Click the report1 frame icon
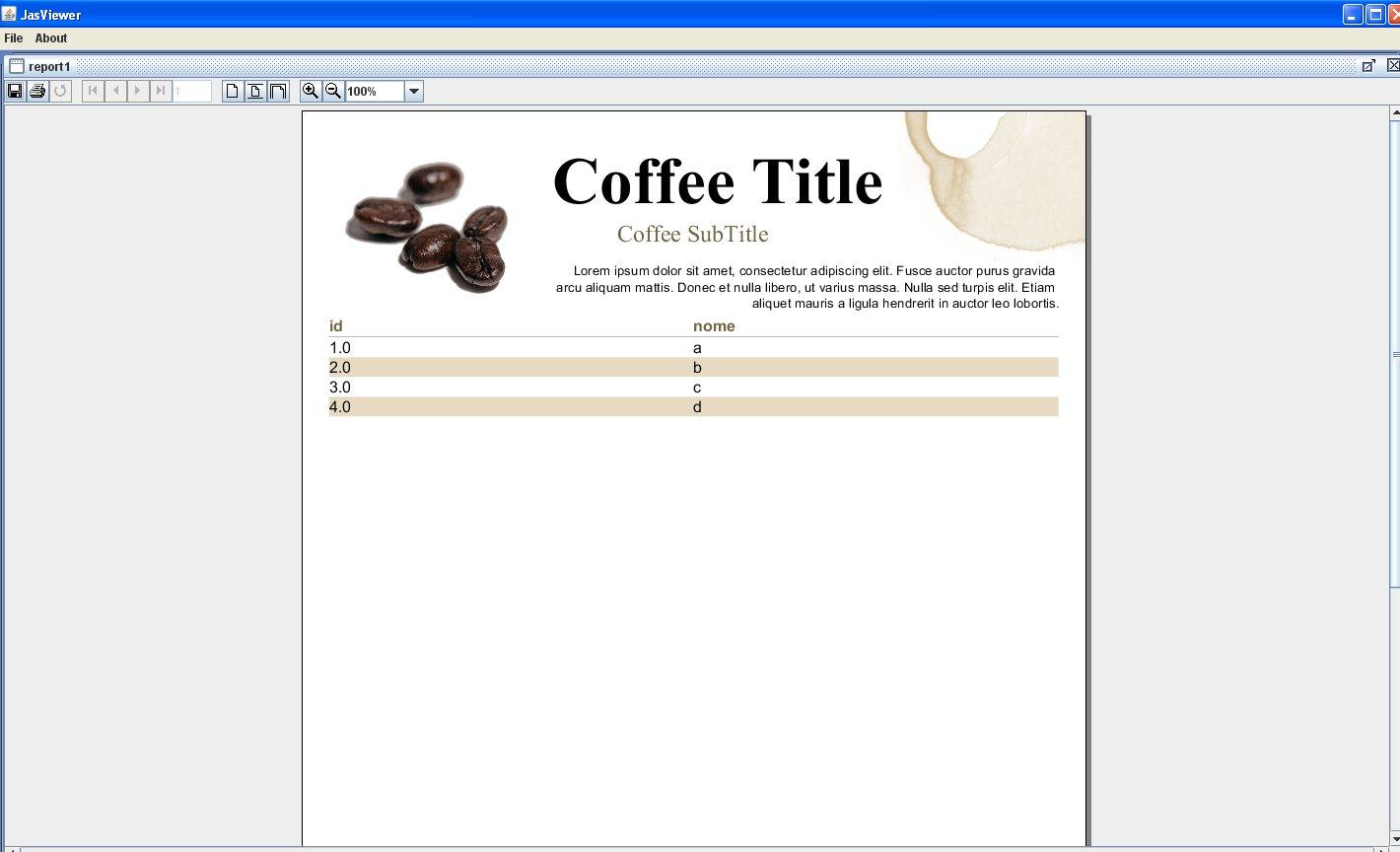This screenshot has height=852, width=1400. 16,66
